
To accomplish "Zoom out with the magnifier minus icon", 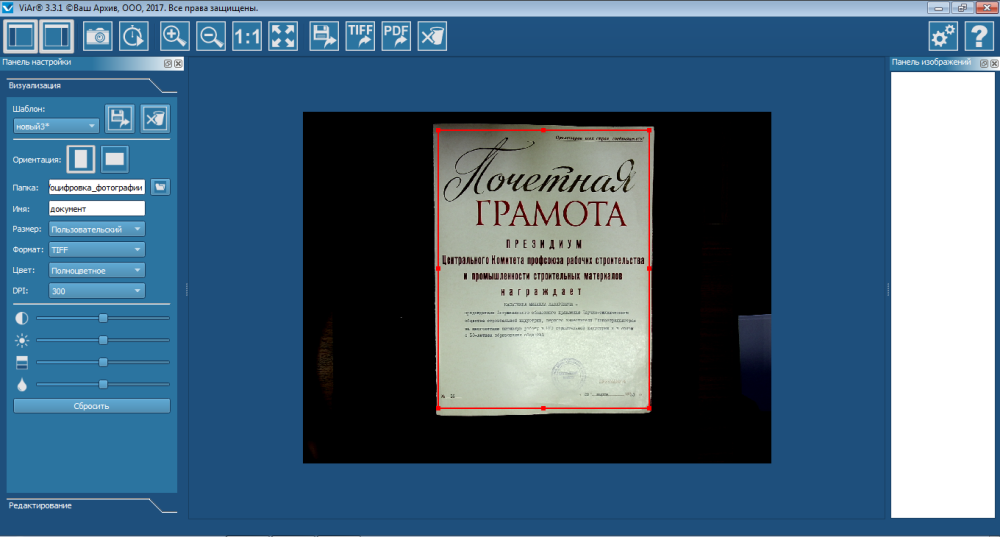I will [211, 36].
